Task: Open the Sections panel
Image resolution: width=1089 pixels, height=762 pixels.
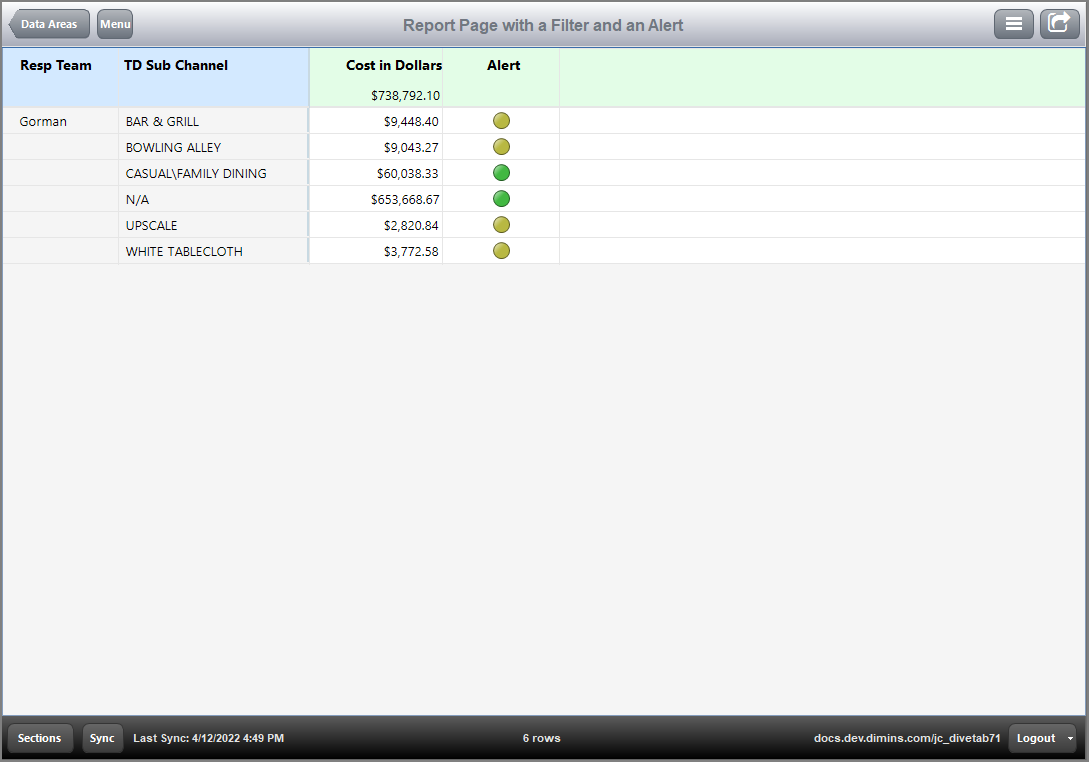Action: 40,738
